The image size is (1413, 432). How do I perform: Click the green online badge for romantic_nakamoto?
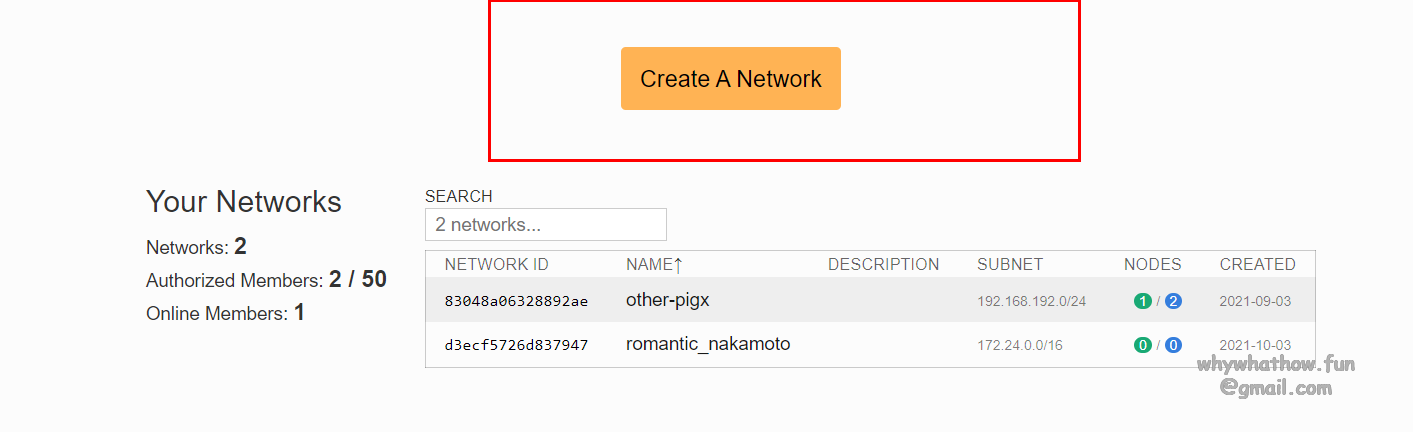[x=1142, y=345]
